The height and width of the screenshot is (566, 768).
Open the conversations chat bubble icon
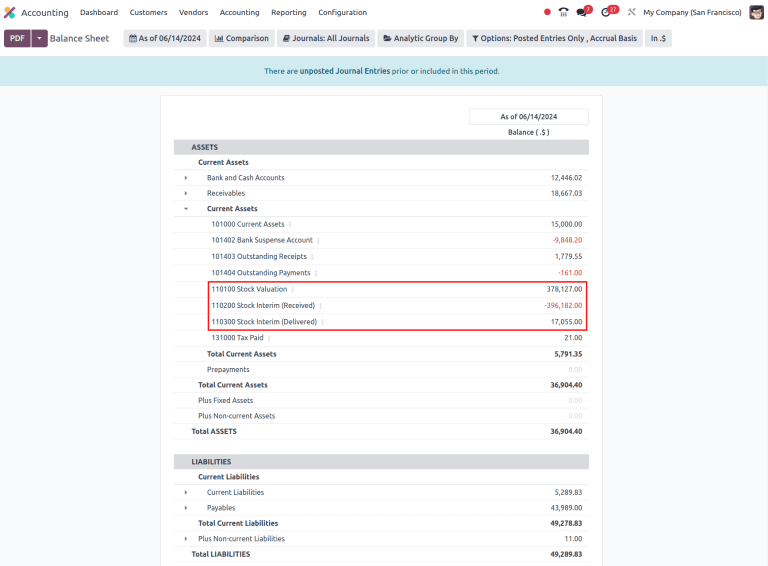(x=582, y=12)
